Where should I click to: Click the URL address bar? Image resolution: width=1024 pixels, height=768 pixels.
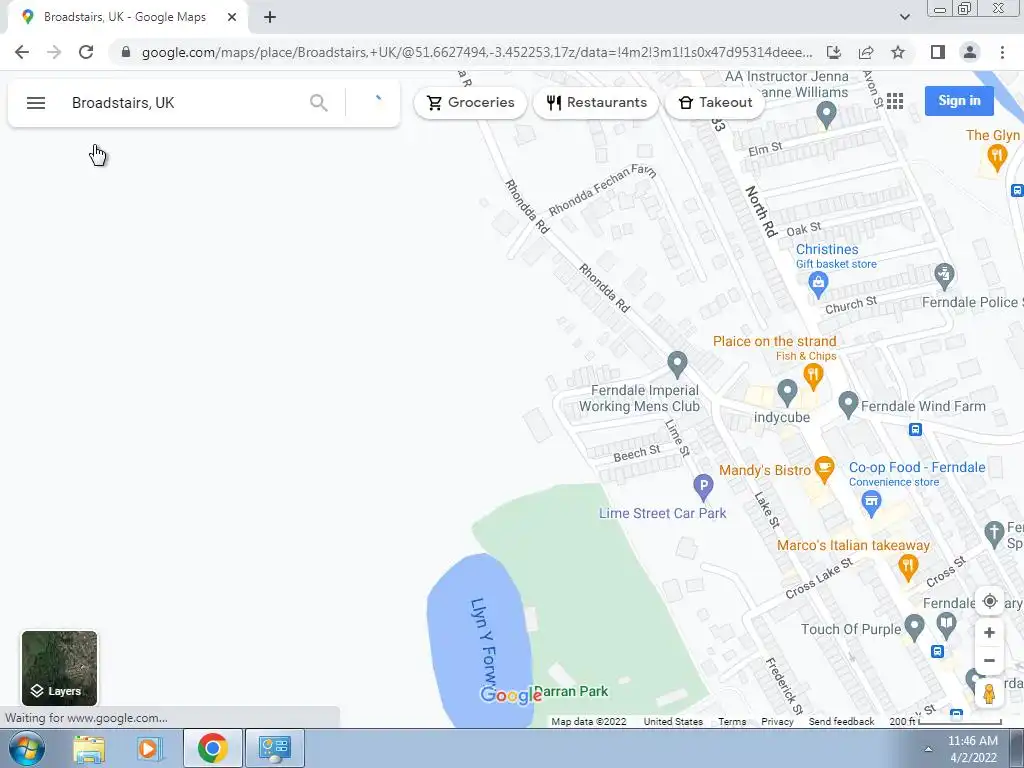477,52
